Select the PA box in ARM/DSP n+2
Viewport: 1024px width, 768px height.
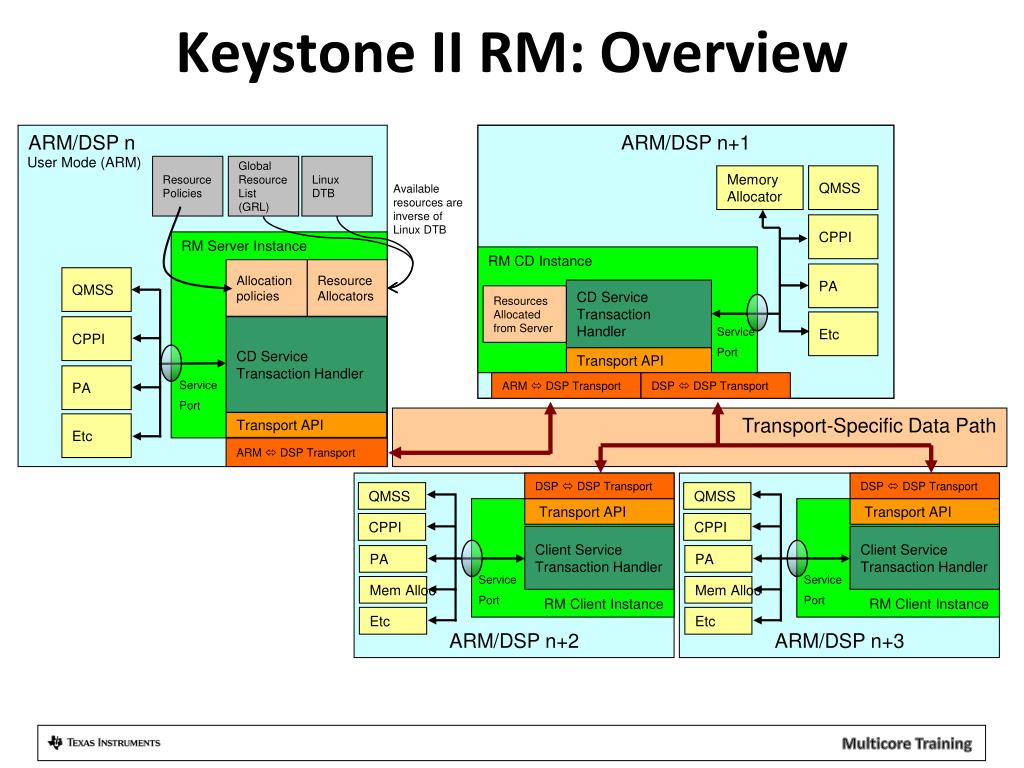tap(392, 559)
